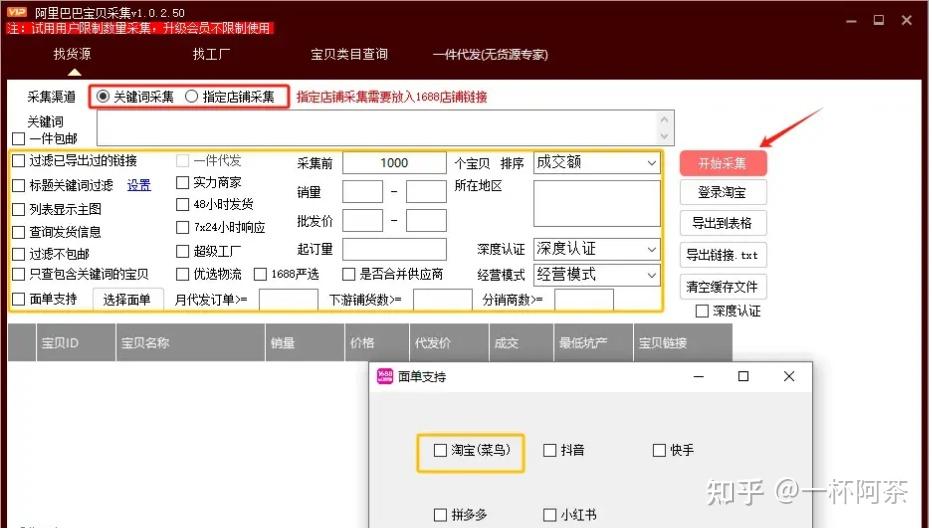Tick 抖音 in the 面单支持 dialog
Viewport: 932px width, 530px height.
click(x=550, y=450)
